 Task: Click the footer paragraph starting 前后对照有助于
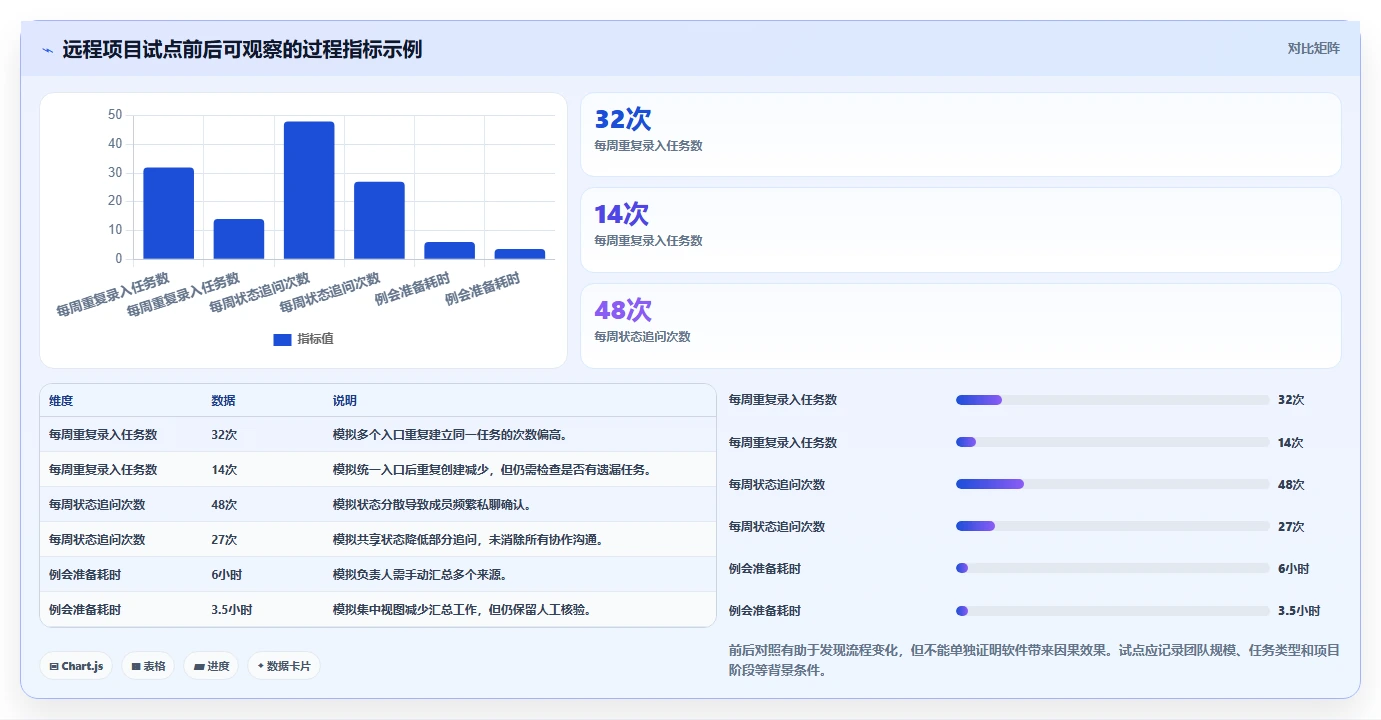click(x=1034, y=661)
